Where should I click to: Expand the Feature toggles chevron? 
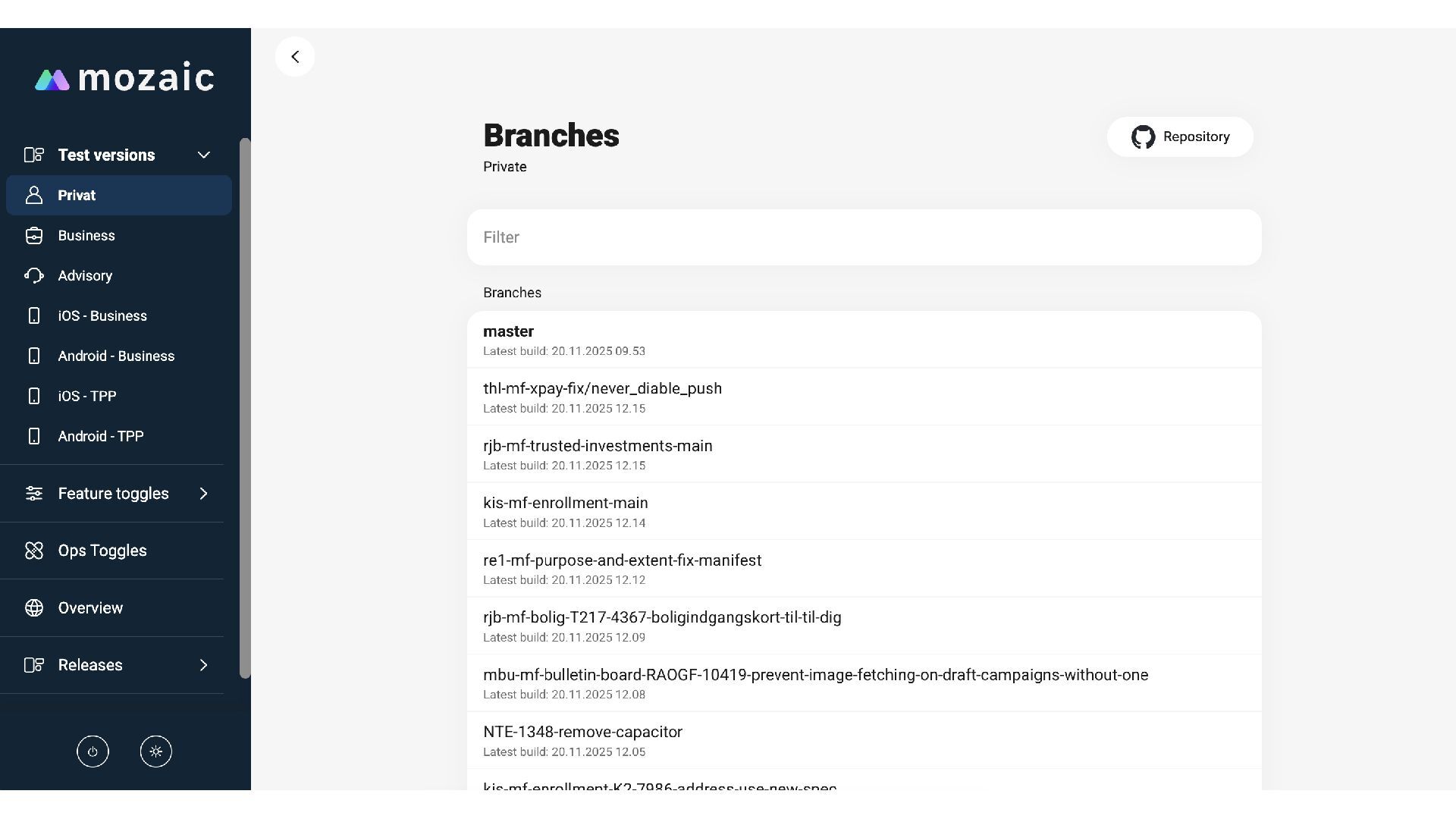(x=203, y=494)
